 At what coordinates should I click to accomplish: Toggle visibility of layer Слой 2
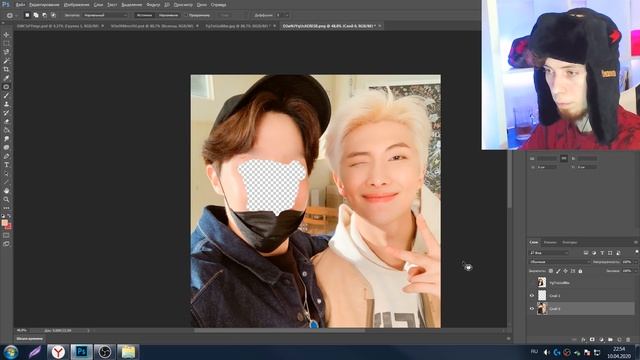tap(532, 296)
